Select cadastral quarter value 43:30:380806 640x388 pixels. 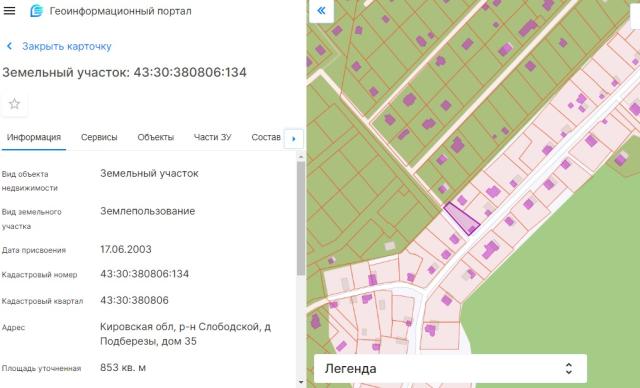point(134,300)
